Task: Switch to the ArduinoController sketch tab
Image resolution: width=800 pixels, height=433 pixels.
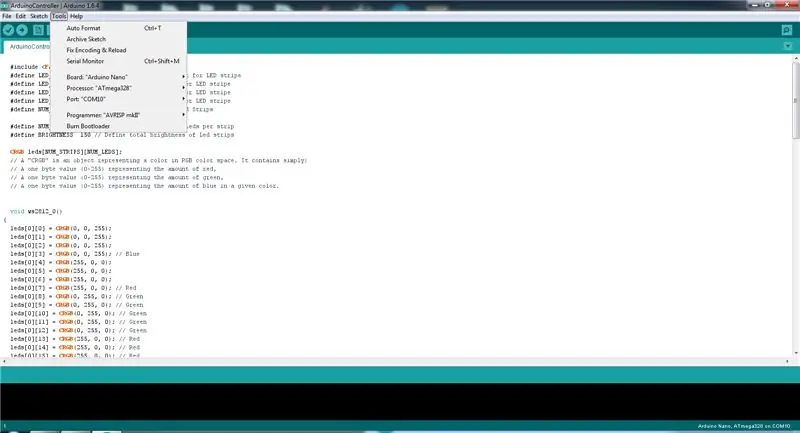Action: tap(28, 47)
